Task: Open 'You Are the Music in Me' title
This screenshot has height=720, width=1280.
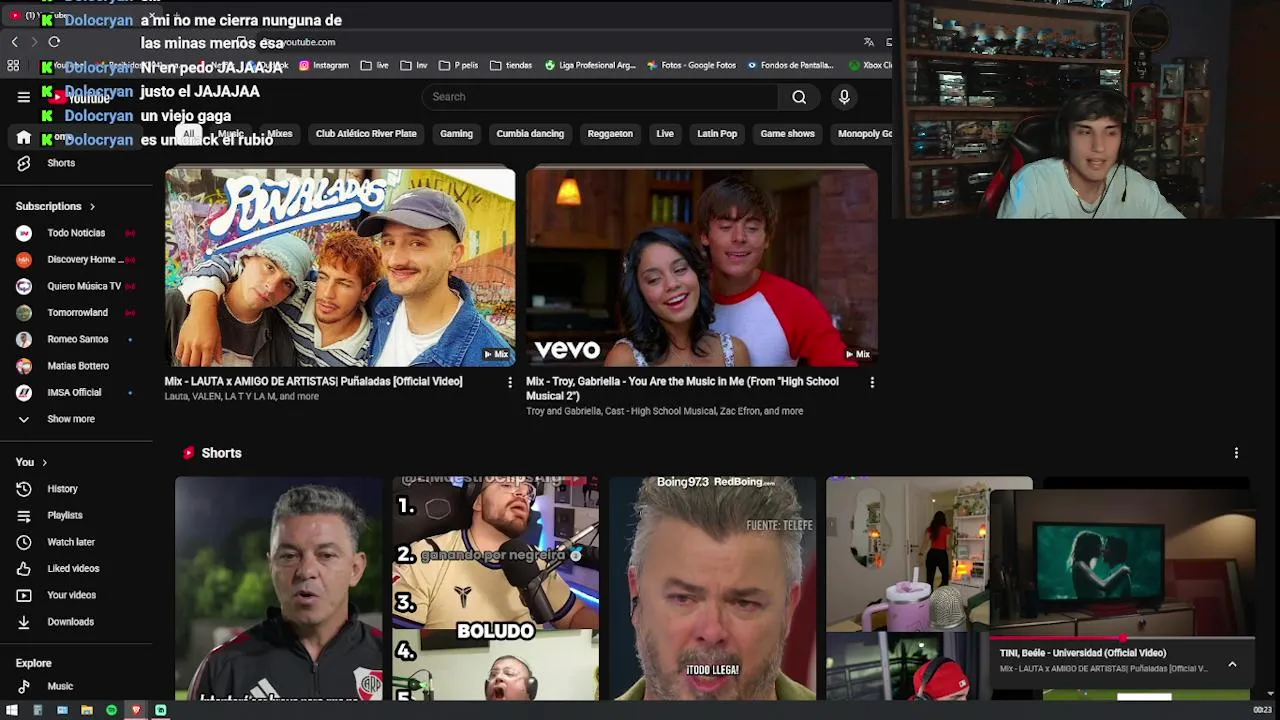Action: tap(682, 389)
